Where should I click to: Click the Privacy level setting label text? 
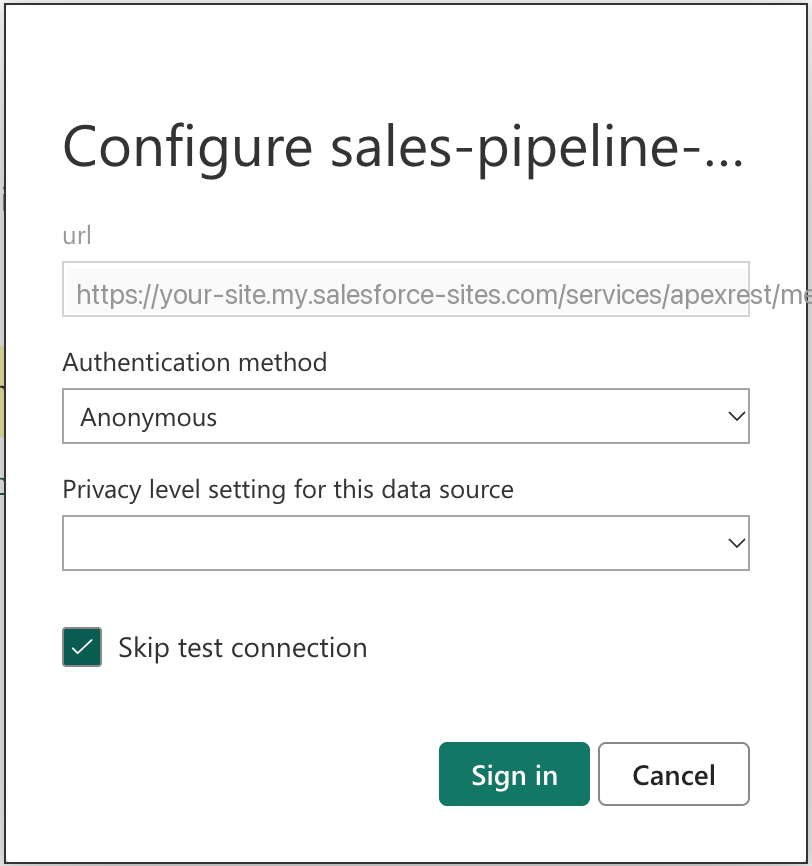(288, 489)
